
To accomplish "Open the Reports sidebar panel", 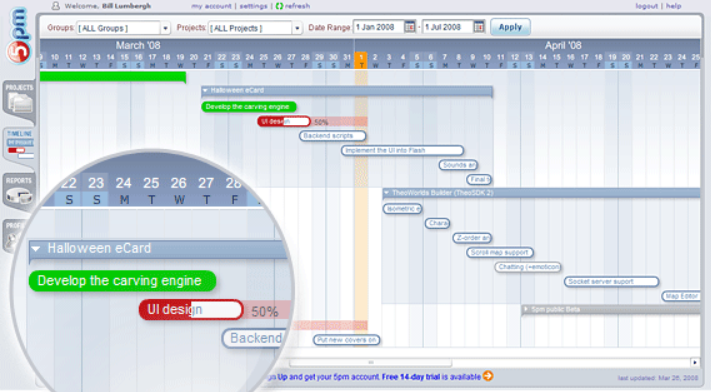I will click(19, 192).
